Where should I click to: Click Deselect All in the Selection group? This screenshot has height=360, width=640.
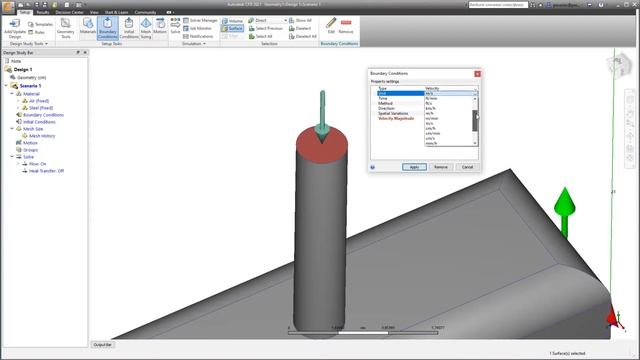pyautogui.click(x=302, y=36)
